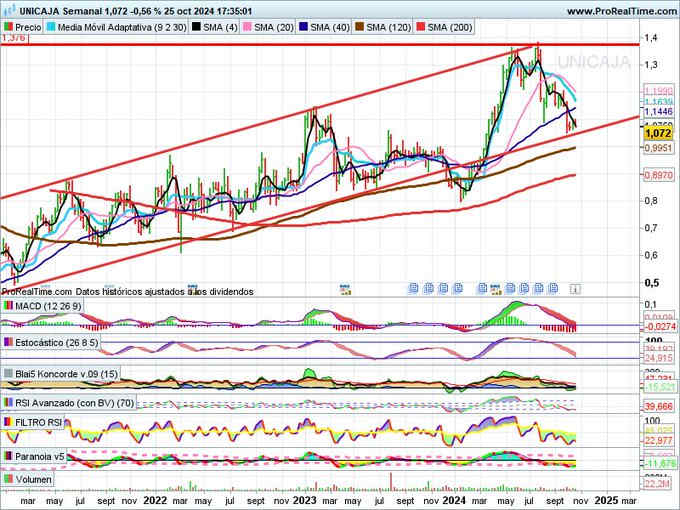Click the RSI Avanzado (con BV) (70) label
The image size is (680, 510).
click(75, 403)
